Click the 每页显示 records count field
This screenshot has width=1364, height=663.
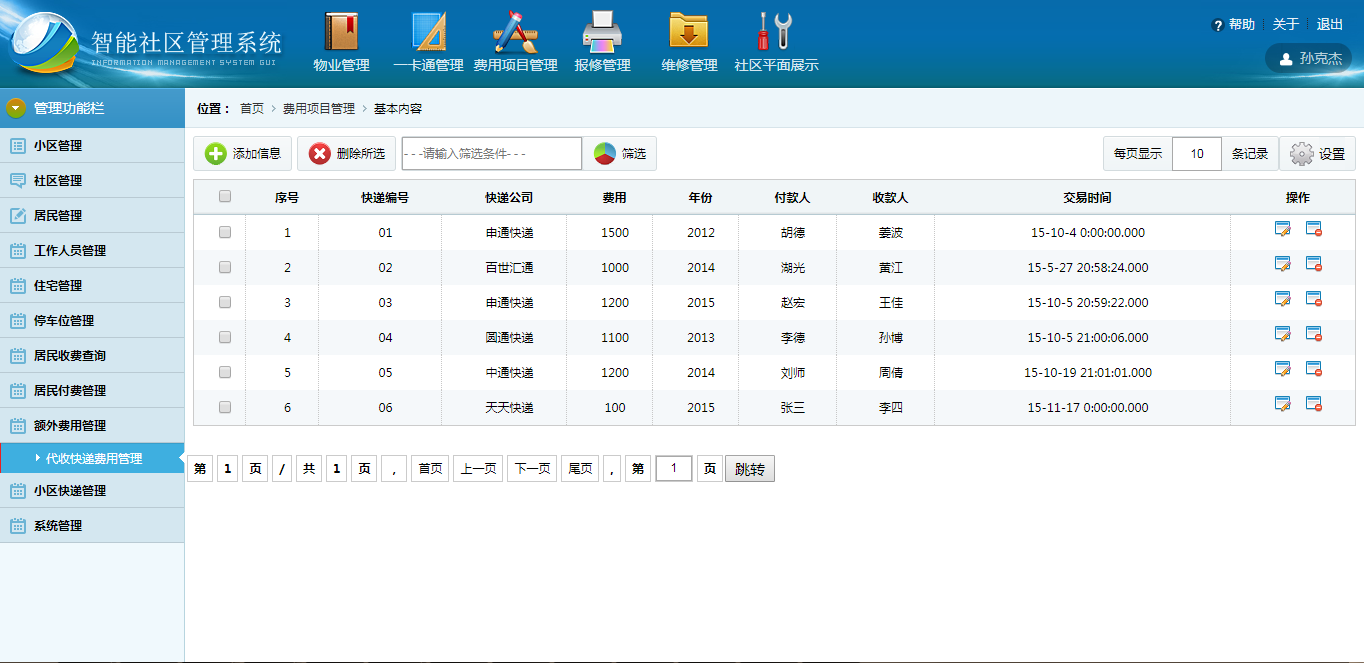pyautogui.click(x=1197, y=154)
